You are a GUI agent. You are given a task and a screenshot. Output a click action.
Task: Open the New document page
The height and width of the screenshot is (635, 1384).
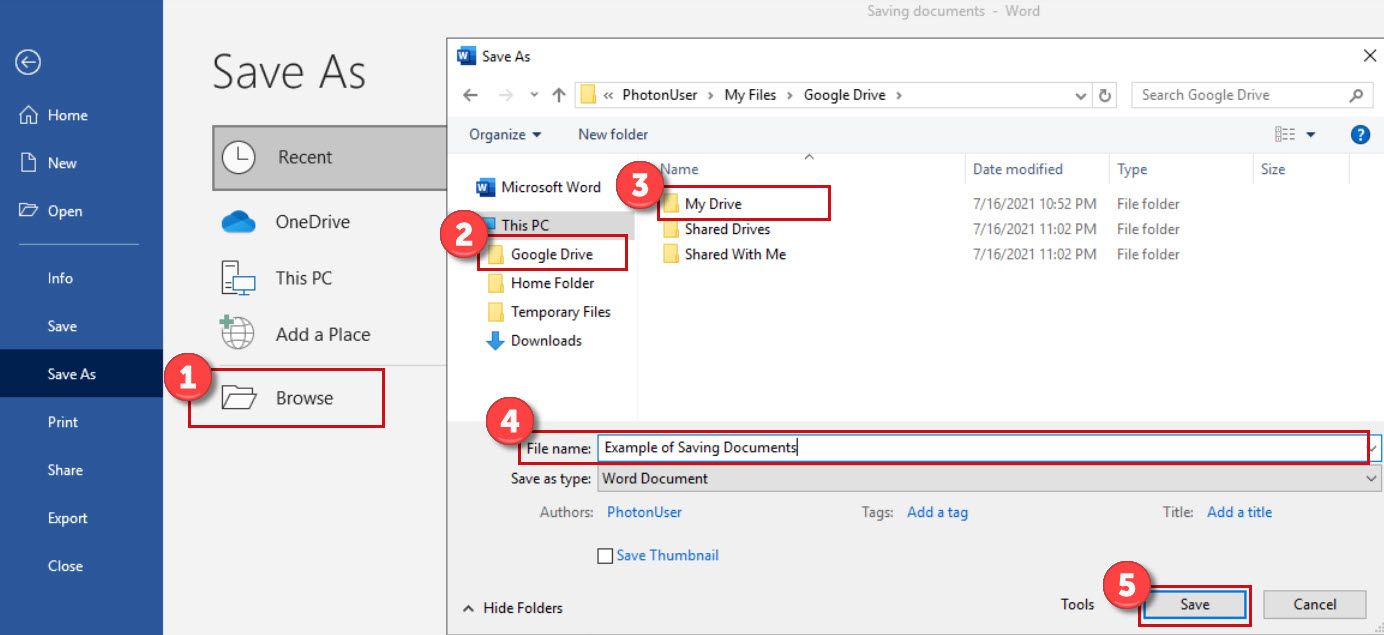(48, 163)
